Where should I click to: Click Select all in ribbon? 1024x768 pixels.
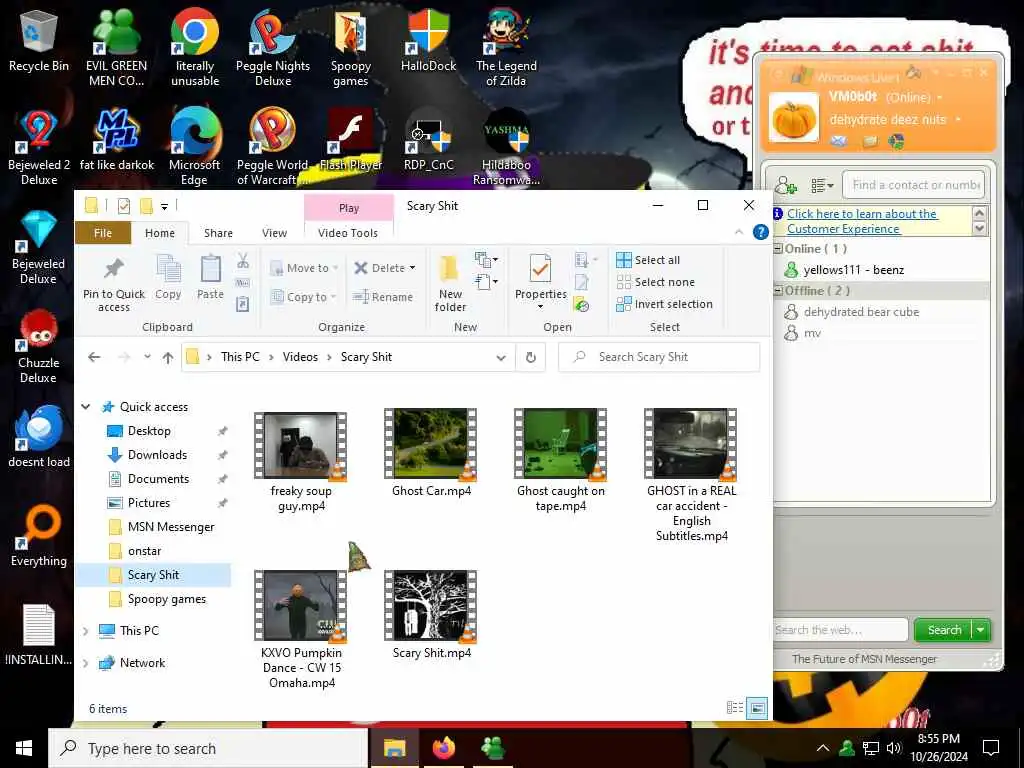[648, 260]
